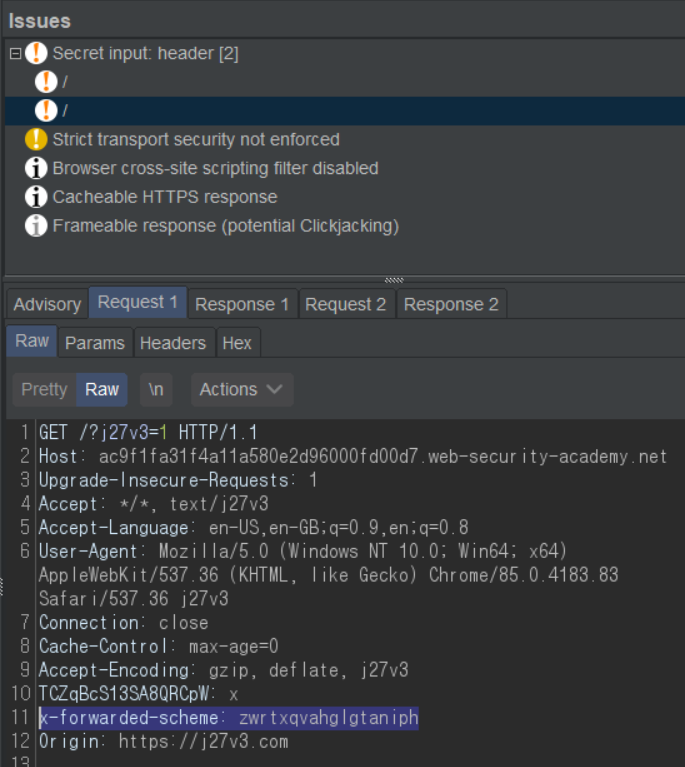685x767 pixels.
Task: Toggle the \n non-printable characters button
Action: [155, 390]
